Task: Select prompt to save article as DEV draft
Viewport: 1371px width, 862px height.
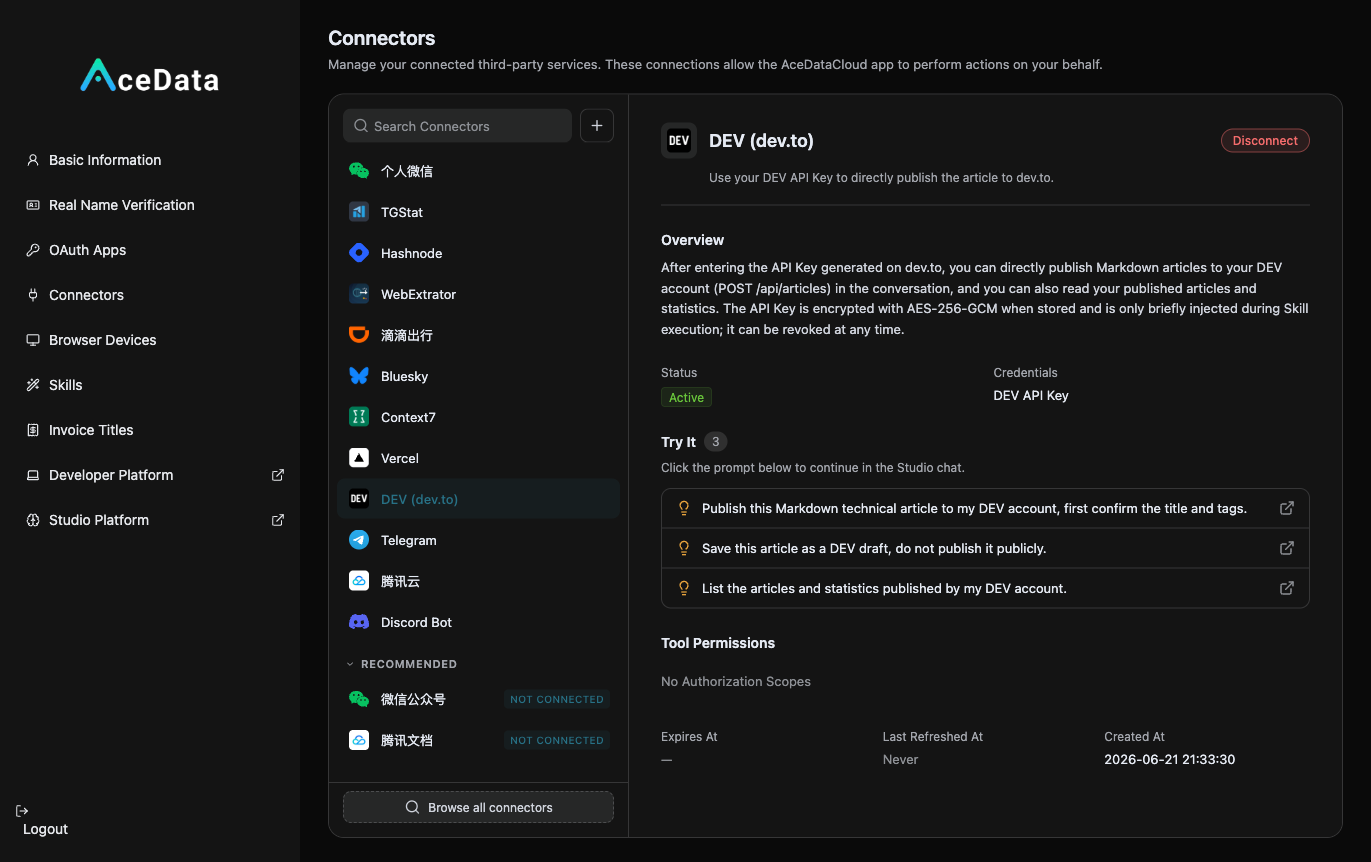Action: 985,548
